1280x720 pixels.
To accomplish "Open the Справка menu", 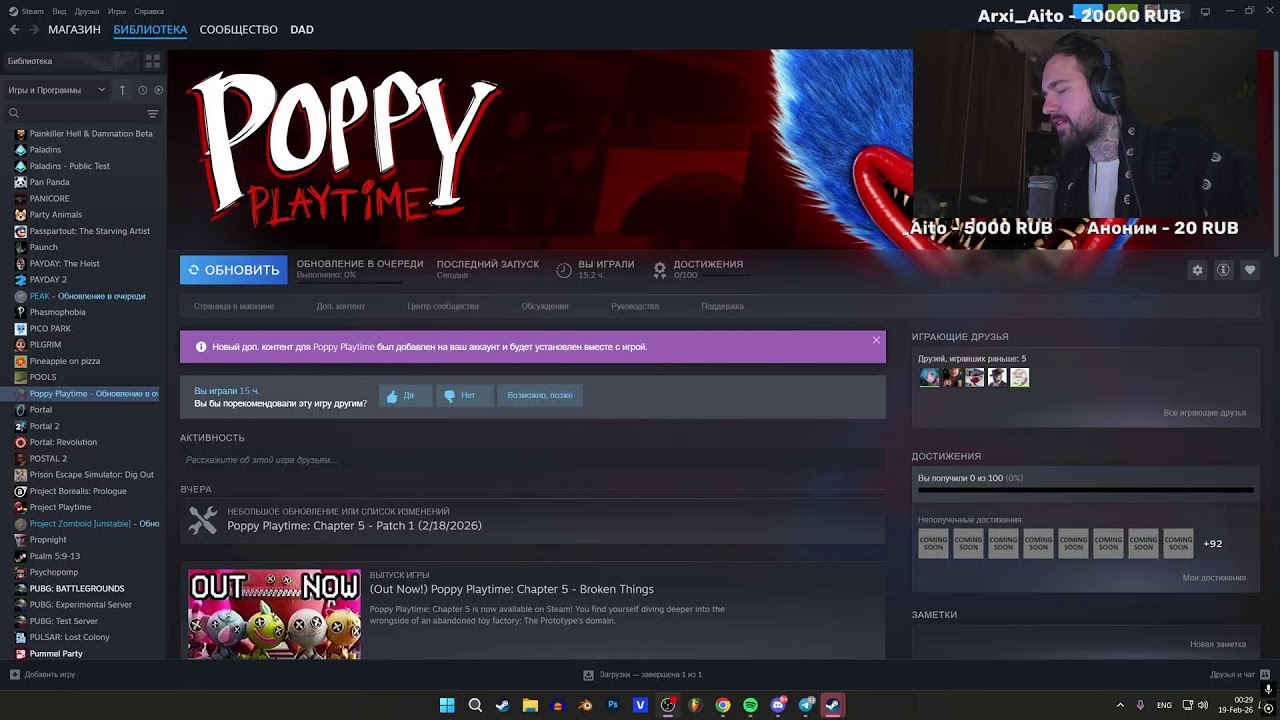I will pyautogui.click(x=149, y=11).
